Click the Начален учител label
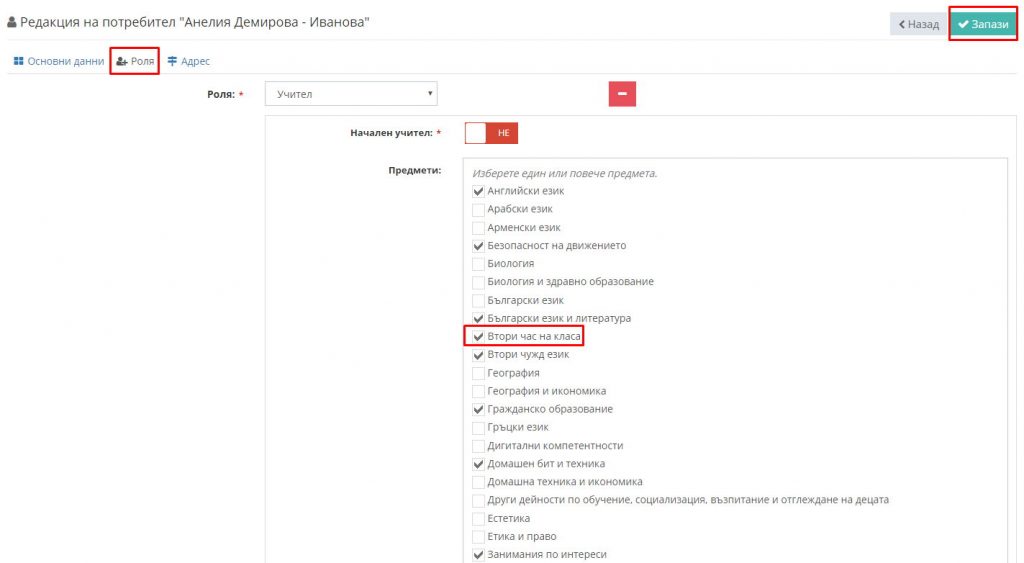 391,133
